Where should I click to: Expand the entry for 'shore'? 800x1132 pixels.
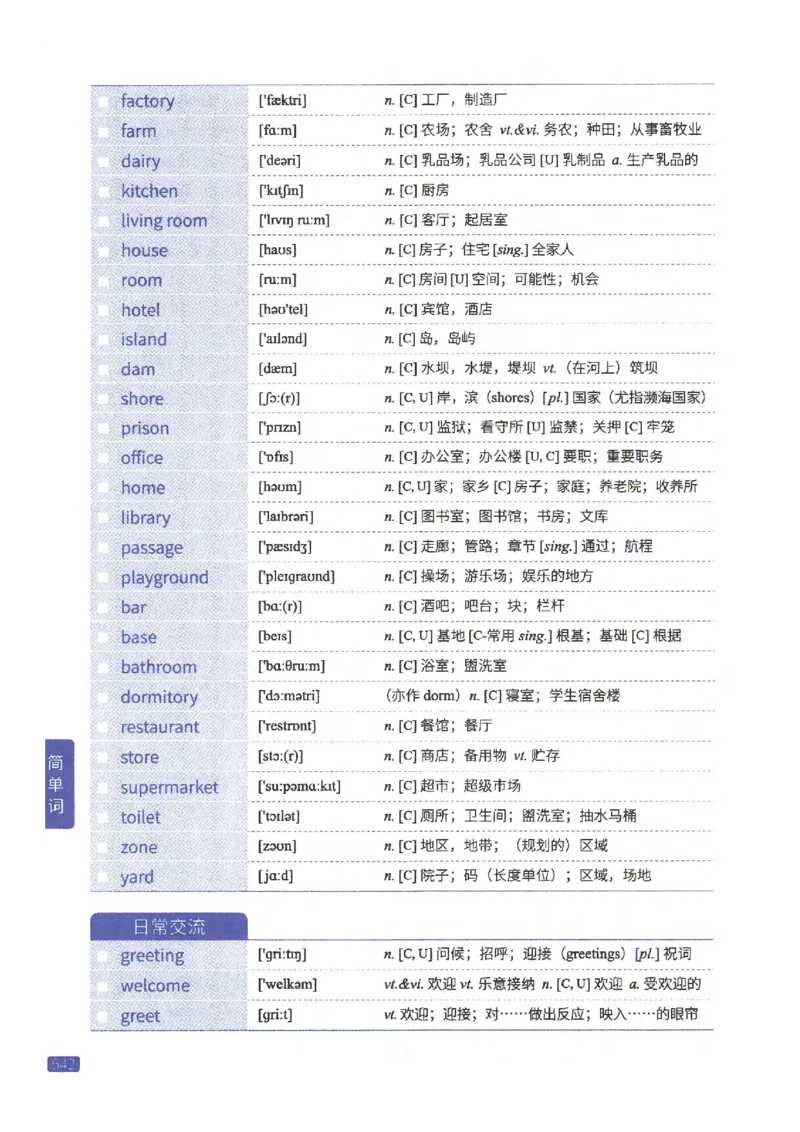click(x=140, y=399)
